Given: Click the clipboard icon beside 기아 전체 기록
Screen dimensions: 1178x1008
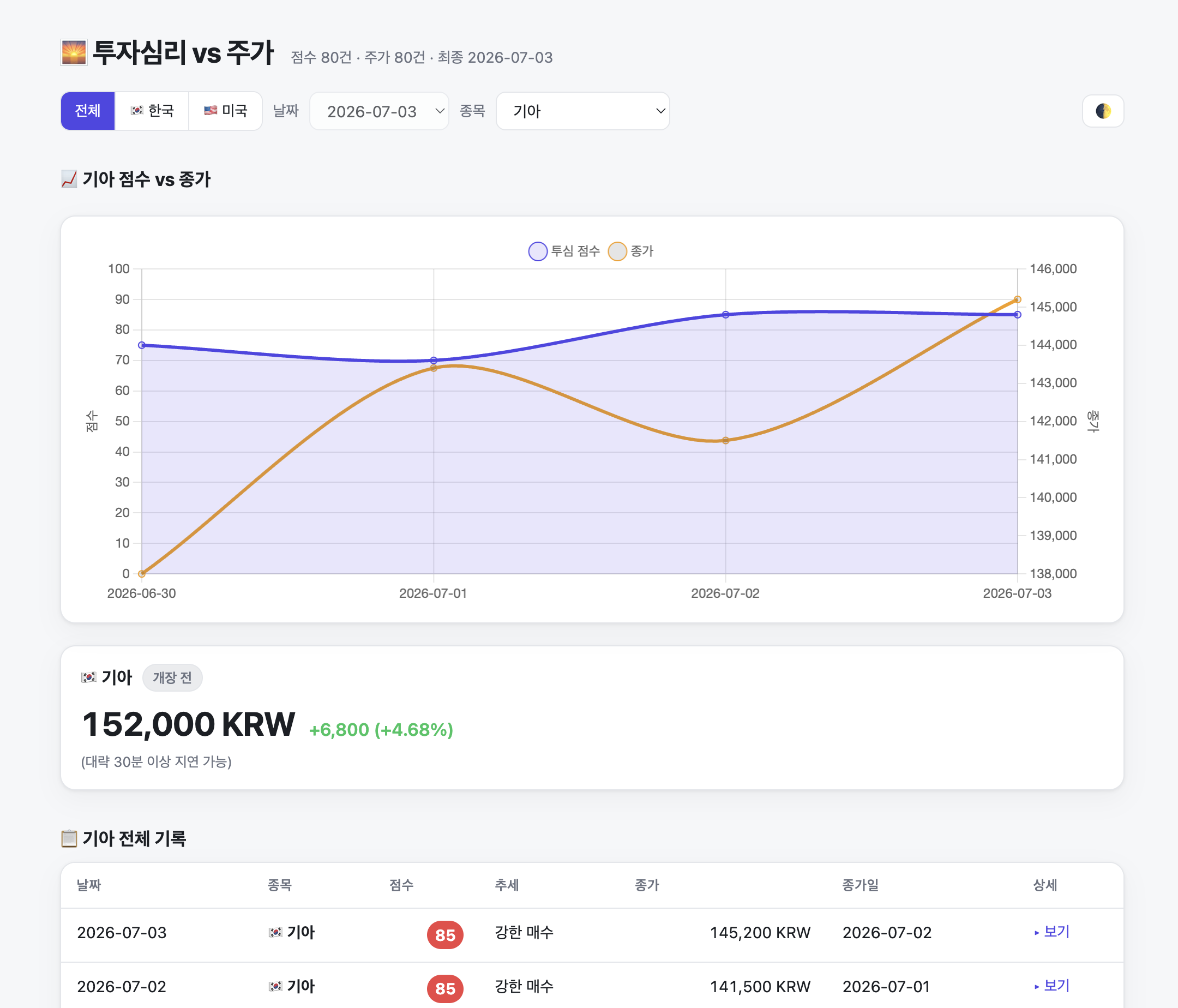Looking at the screenshot, I should (x=69, y=838).
